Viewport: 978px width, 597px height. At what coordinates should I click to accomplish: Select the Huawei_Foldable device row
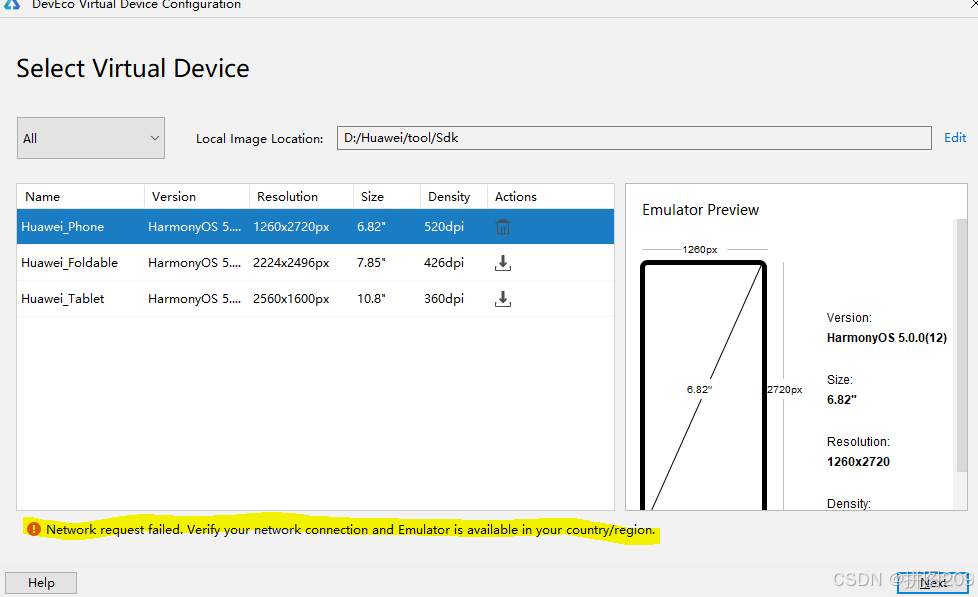pos(316,263)
